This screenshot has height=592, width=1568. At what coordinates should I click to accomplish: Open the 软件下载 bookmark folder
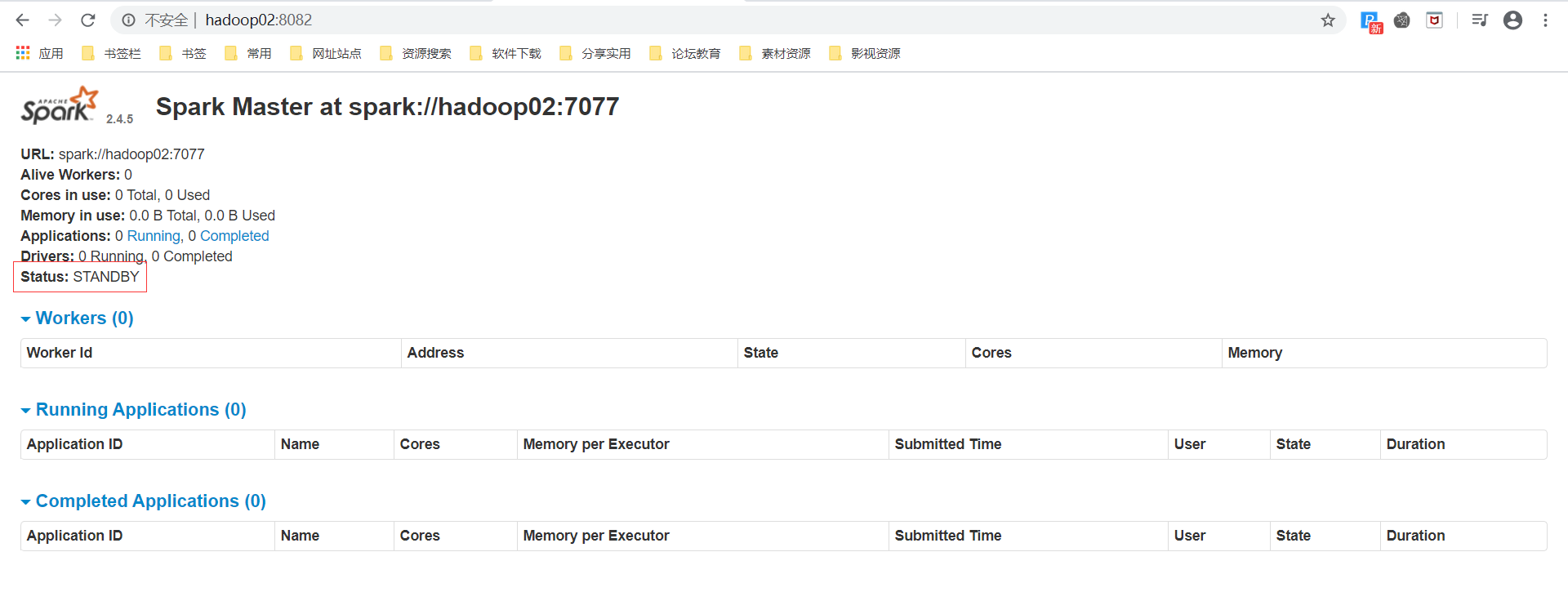tap(506, 53)
